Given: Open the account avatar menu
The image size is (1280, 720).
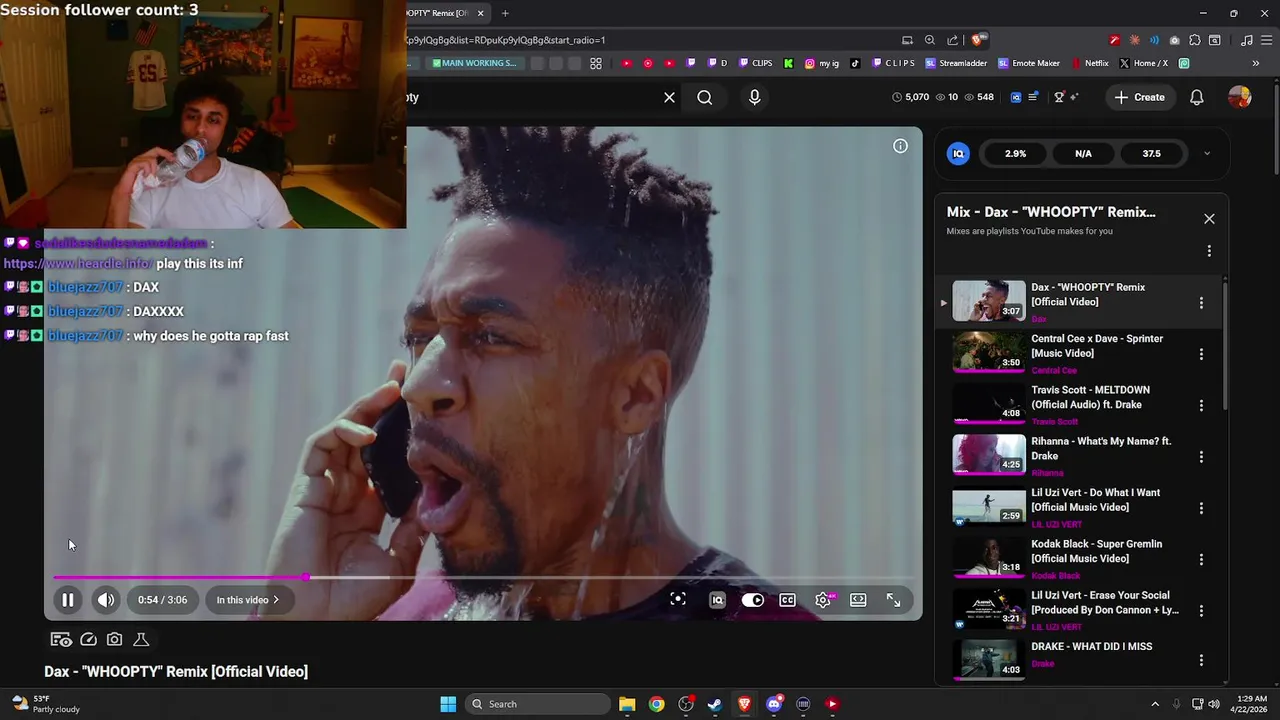Looking at the screenshot, I should tap(1240, 97).
